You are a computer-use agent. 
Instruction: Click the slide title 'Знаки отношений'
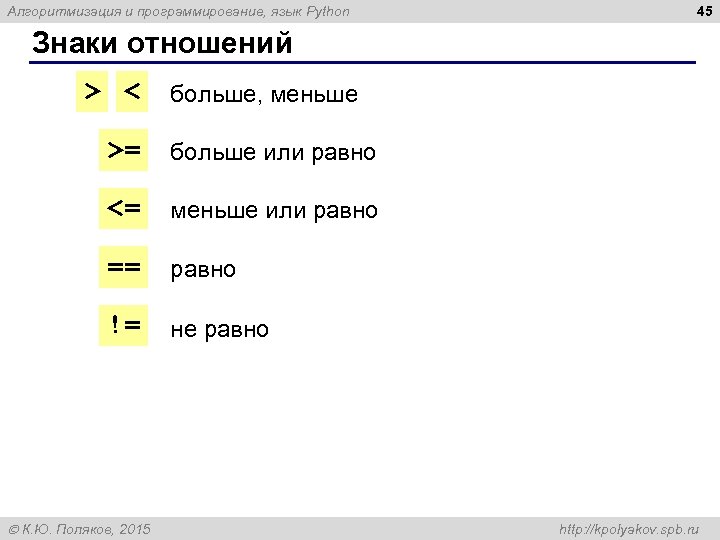(162, 43)
